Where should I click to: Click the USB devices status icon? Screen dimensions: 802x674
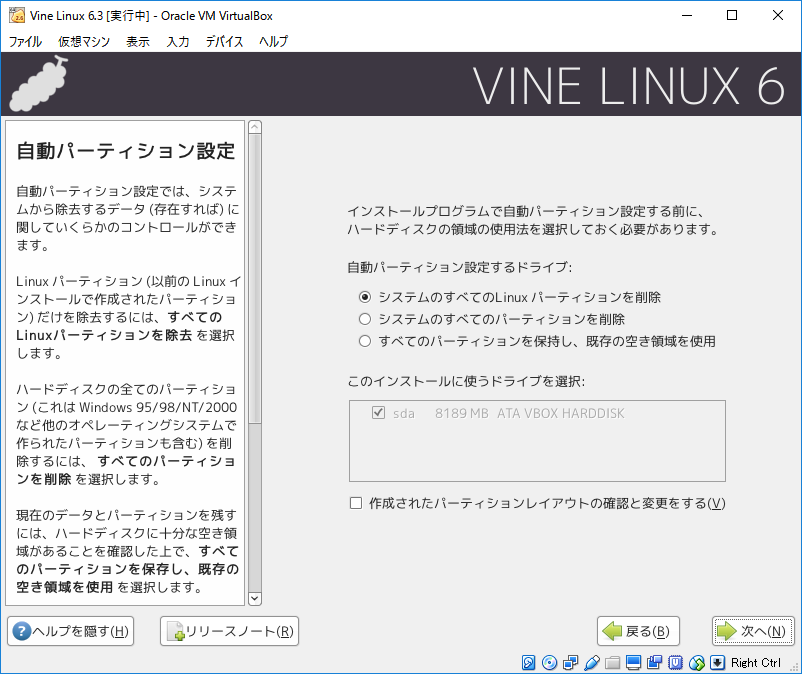(591, 663)
